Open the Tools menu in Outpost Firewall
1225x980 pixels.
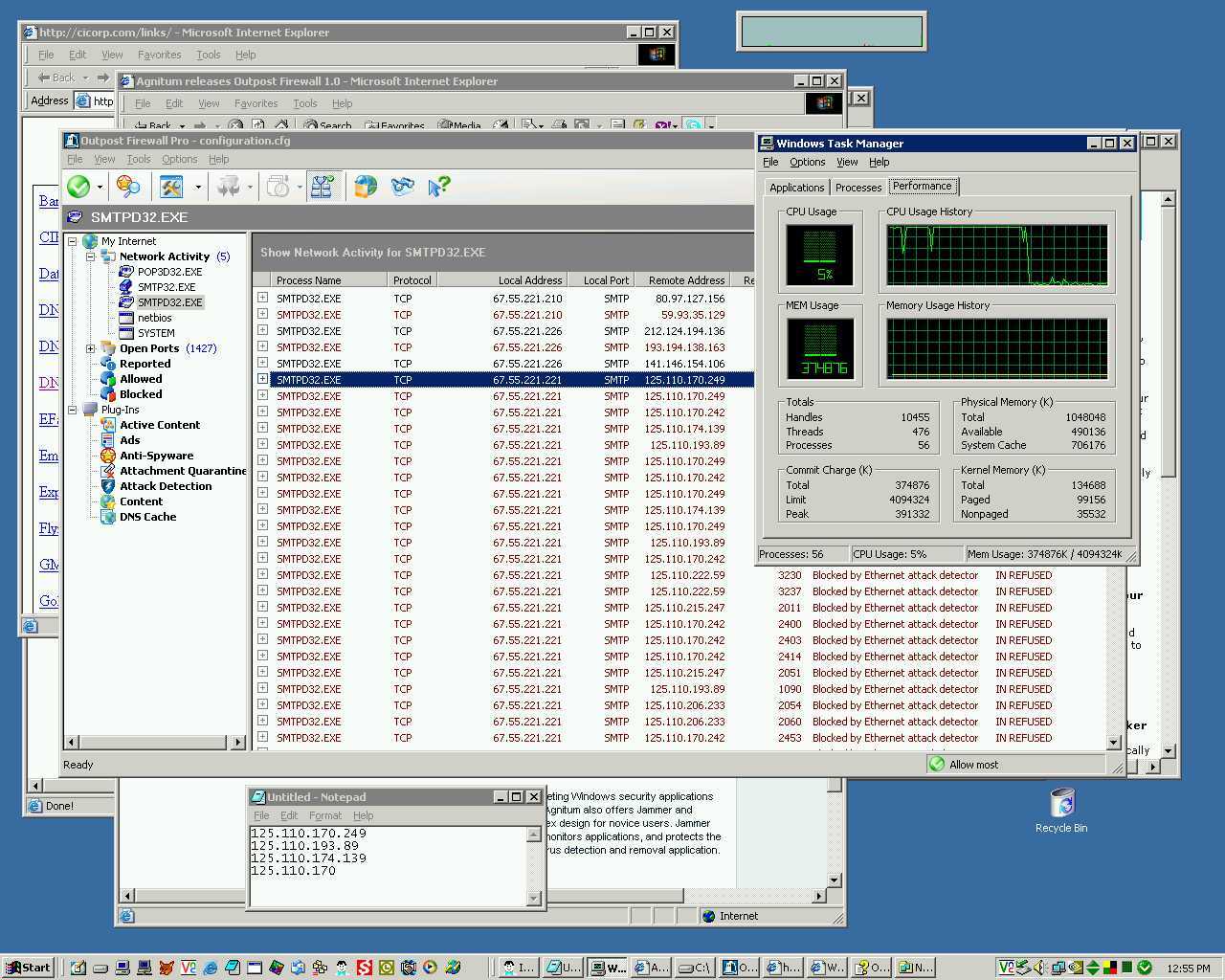point(139,159)
